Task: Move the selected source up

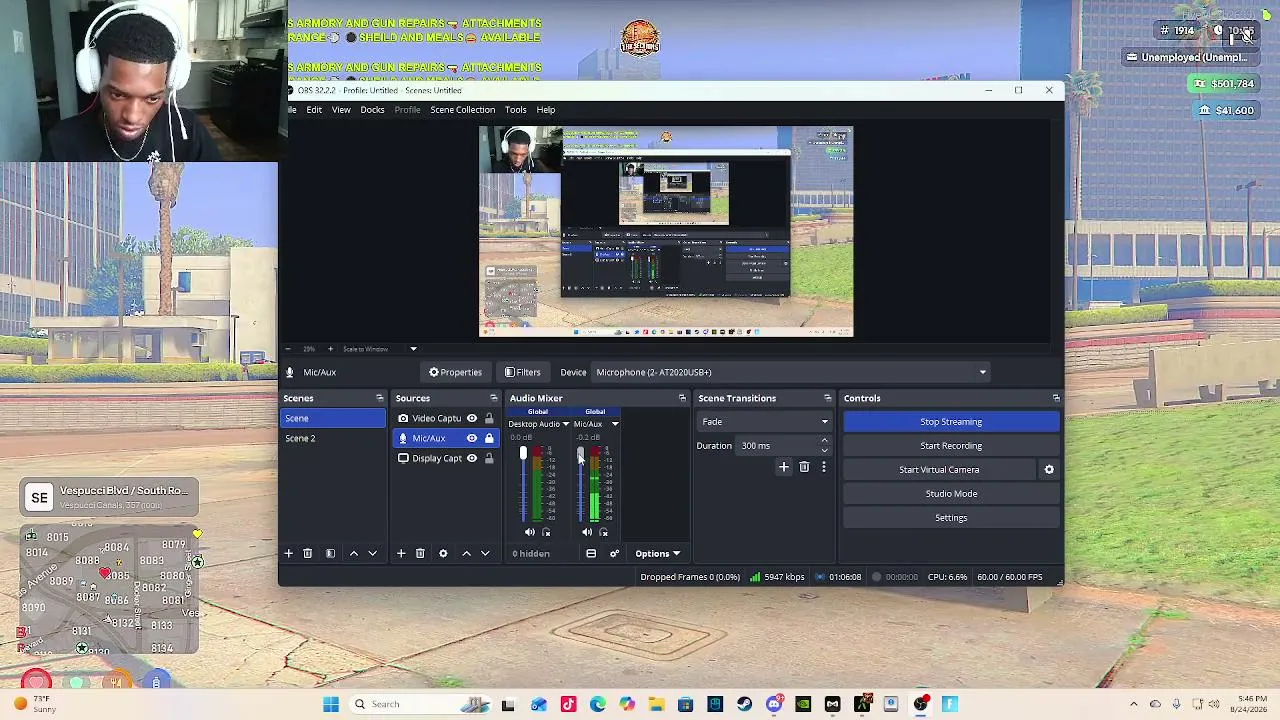Action: coord(466,553)
